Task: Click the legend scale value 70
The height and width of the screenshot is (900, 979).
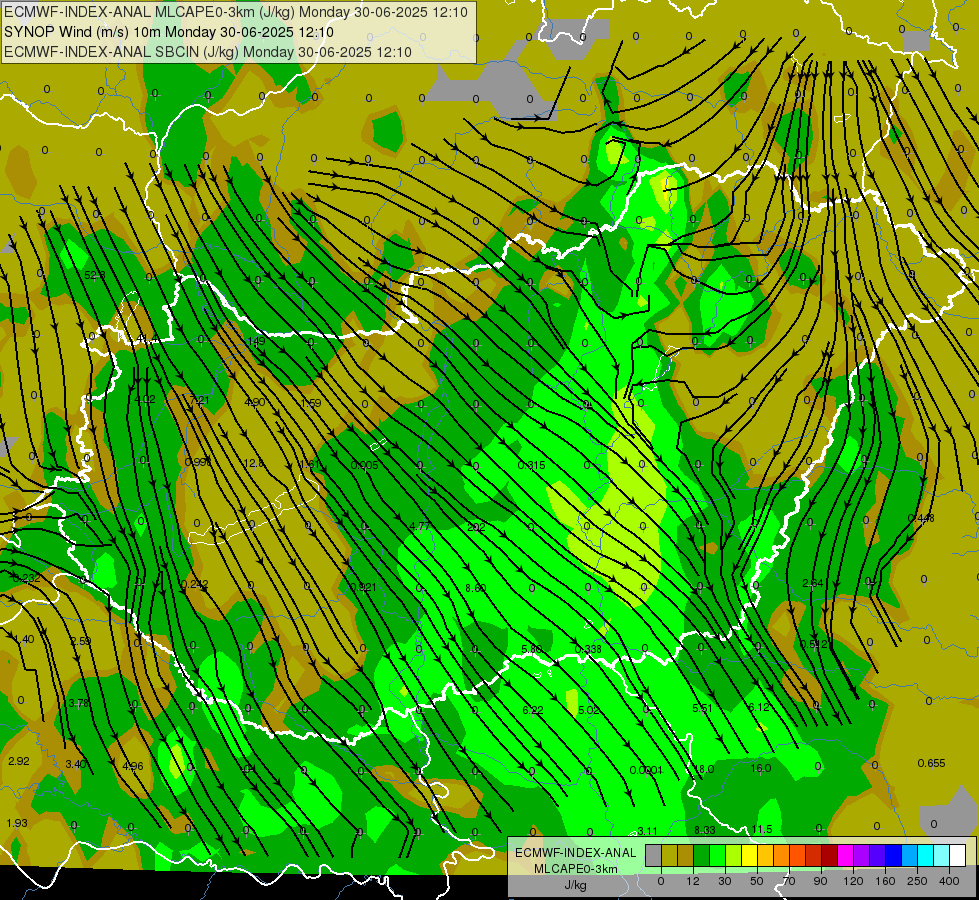Action: (x=789, y=881)
